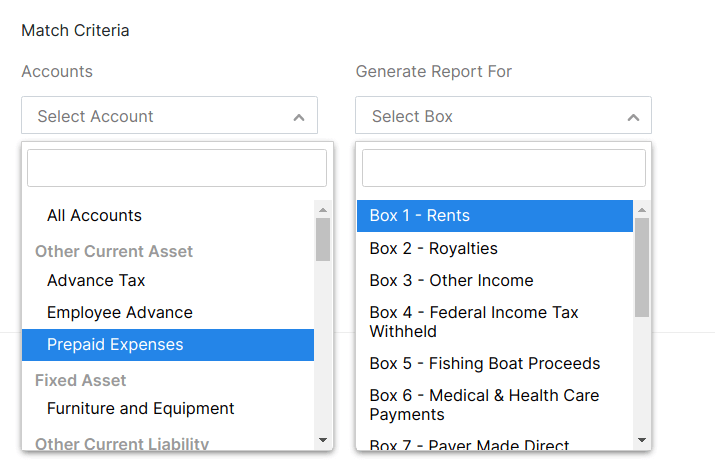Image resolution: width=715 pixels, height=475 pixels.
Task: Select Prepaid Expenses account
Action: (x=115, y=344)
